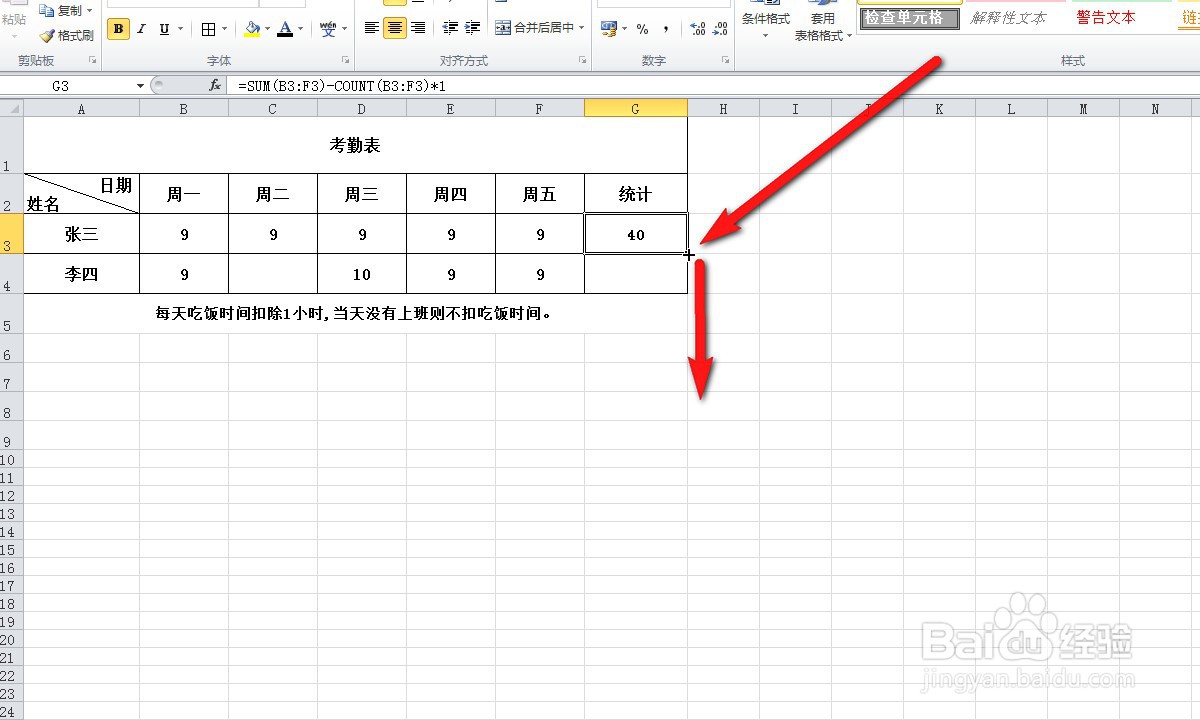The width and height of the screenshot is (1200, 720).
Task: Click the comma style icon in 数字 group
Action: point(667,28)
